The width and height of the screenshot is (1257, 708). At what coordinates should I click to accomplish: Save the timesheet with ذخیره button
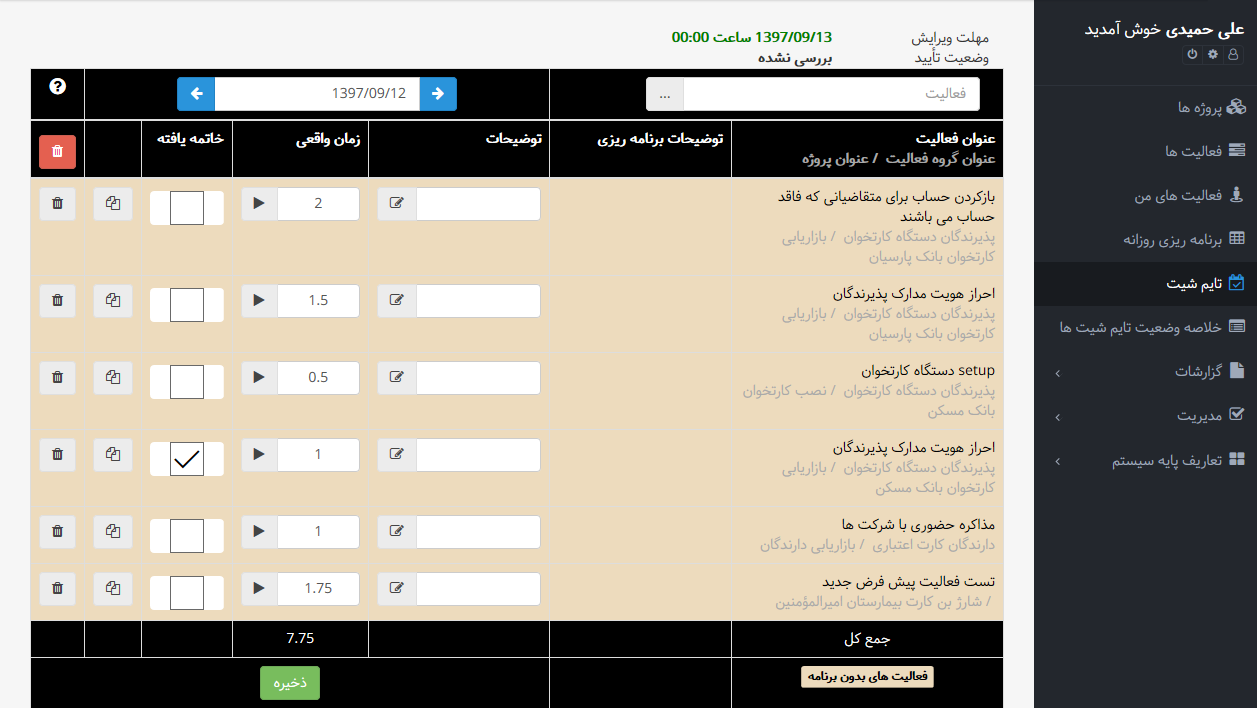(x=289, y=682)
